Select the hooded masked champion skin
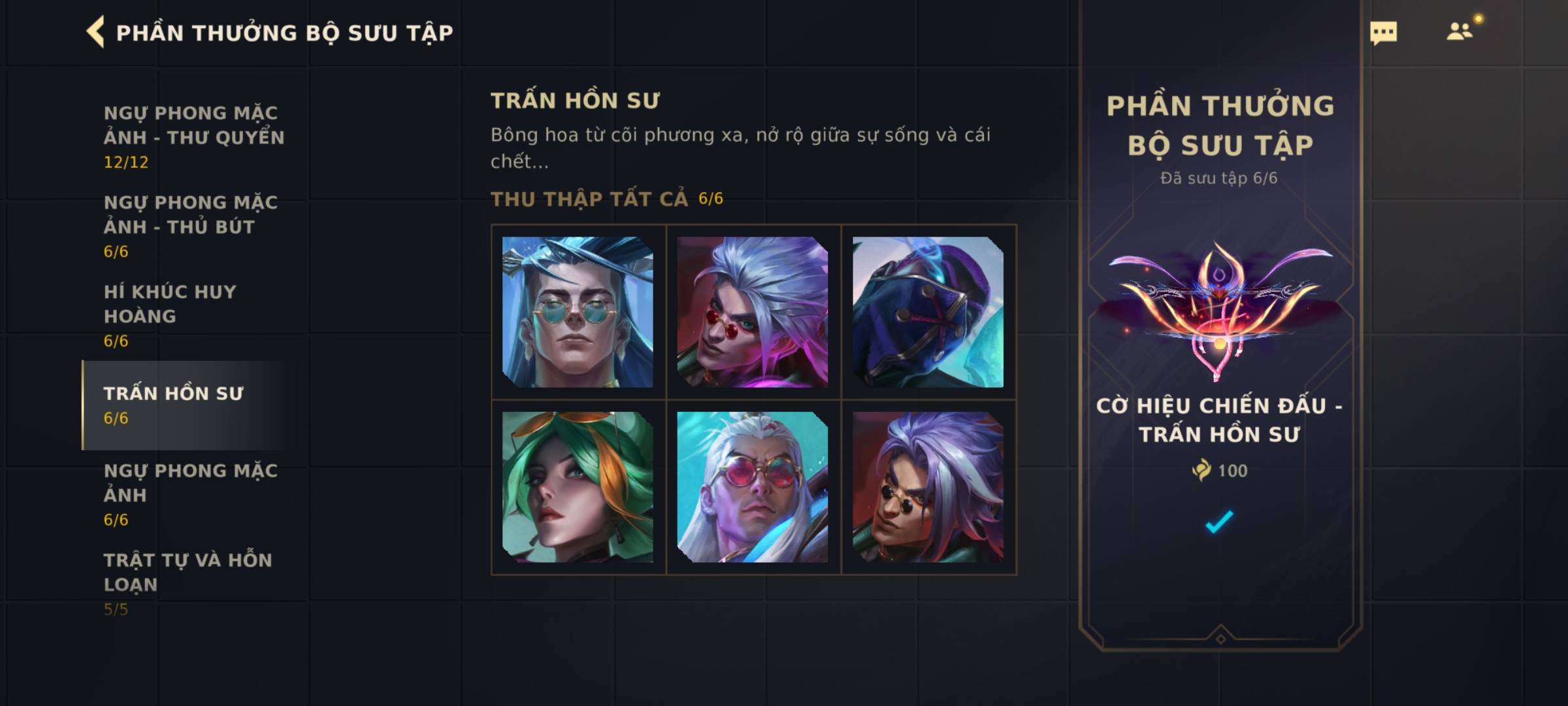 [928, 312]
